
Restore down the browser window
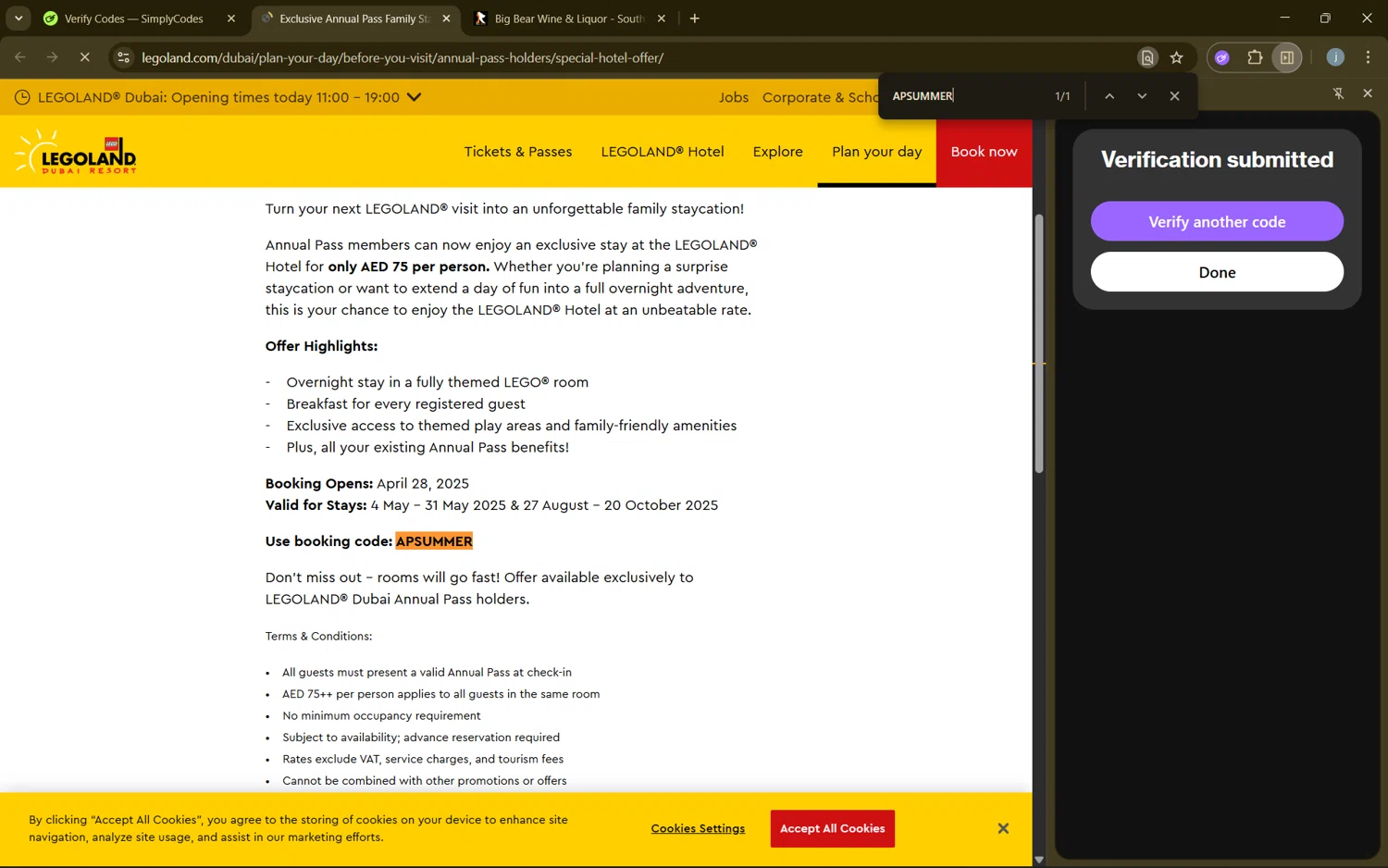[x=1325, y=18]
